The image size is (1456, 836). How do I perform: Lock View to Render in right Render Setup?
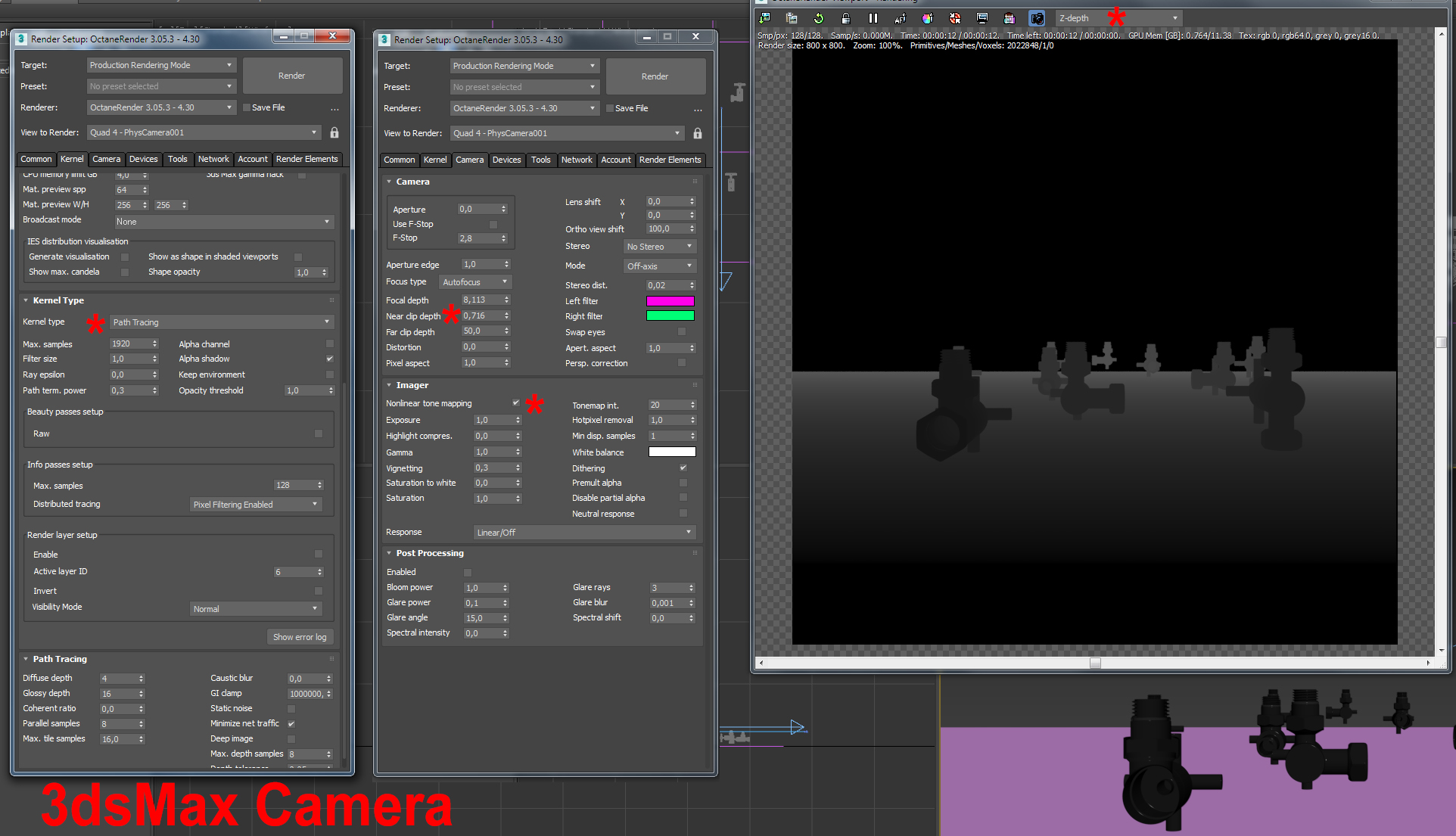point(698,133)
